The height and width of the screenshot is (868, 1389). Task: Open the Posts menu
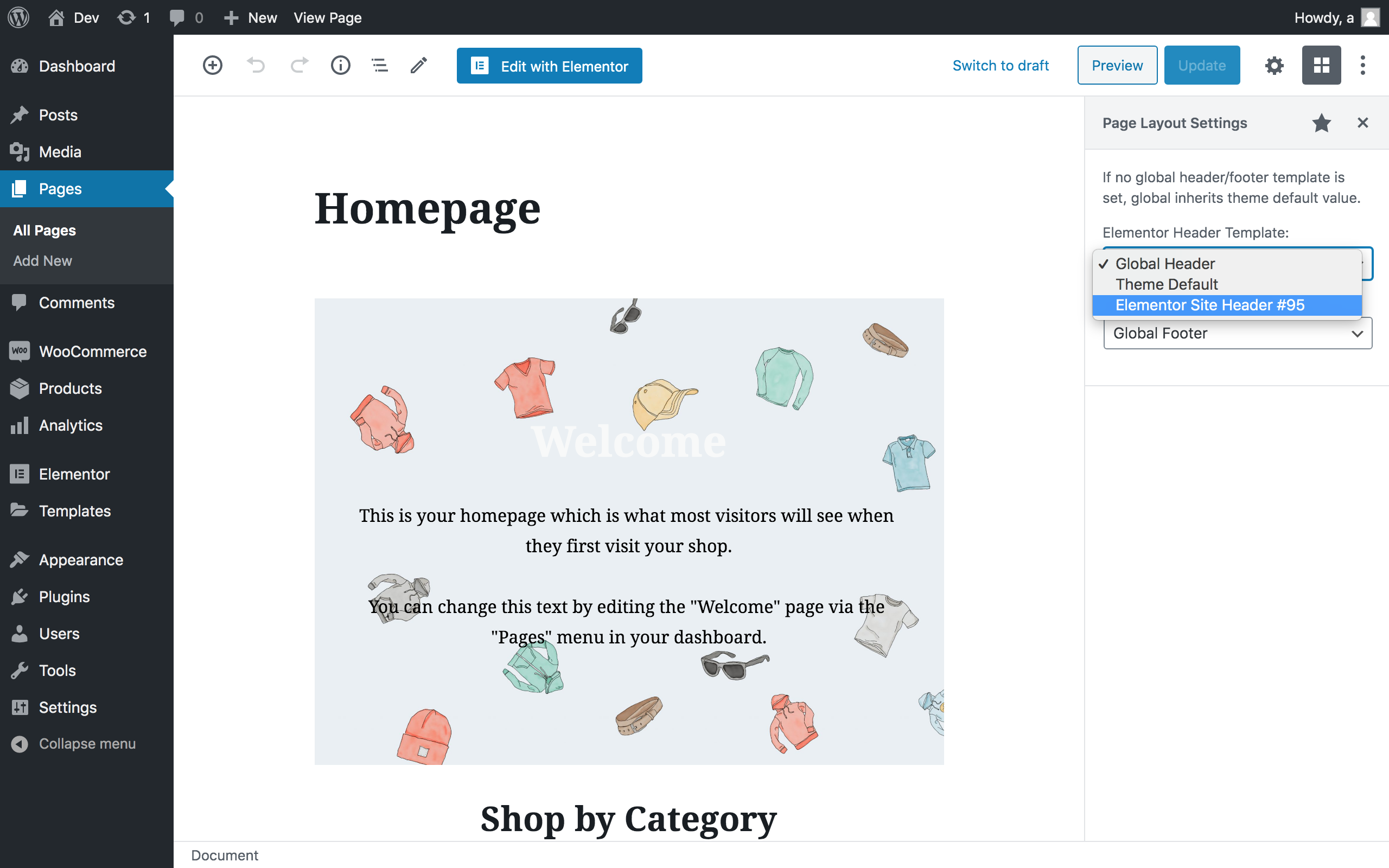click(87, 115)
